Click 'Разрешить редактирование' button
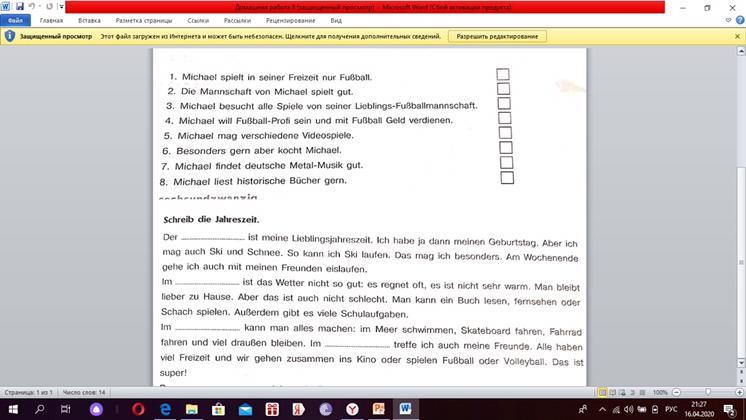 click(x=497, y=36)
